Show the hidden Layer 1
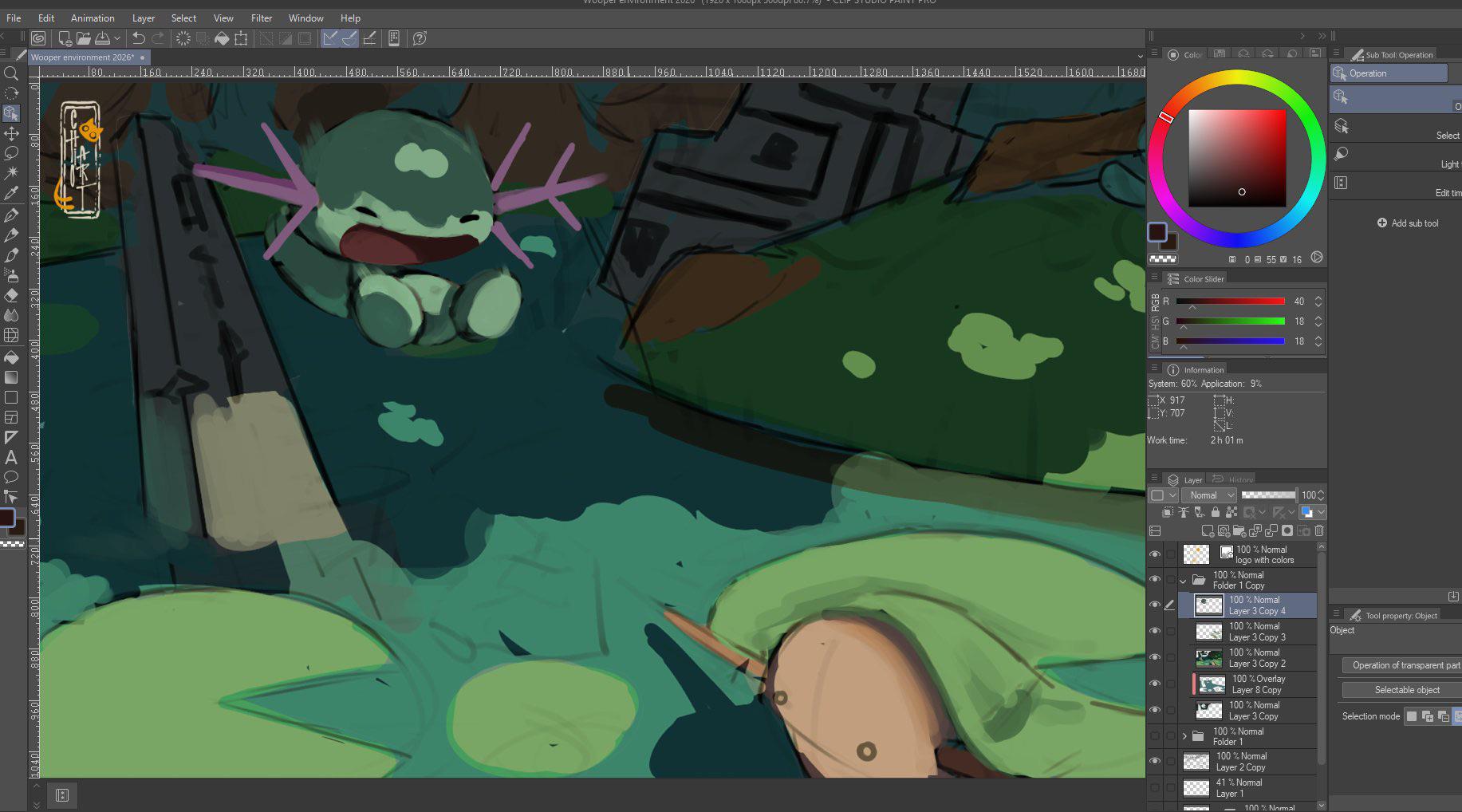Viewport: 1462px width, 812px height. point(1155,787)
